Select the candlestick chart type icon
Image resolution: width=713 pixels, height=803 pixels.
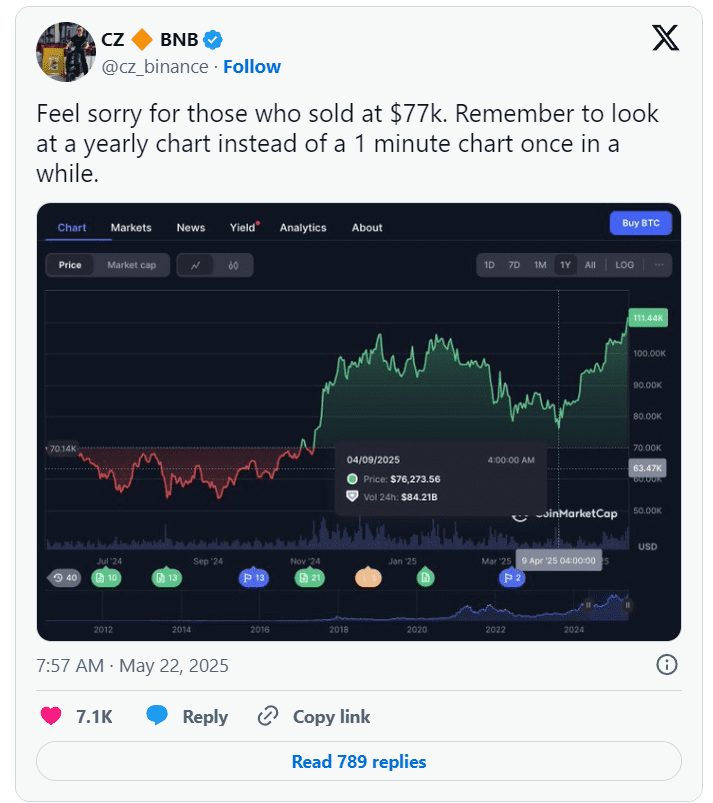(233, 265)
